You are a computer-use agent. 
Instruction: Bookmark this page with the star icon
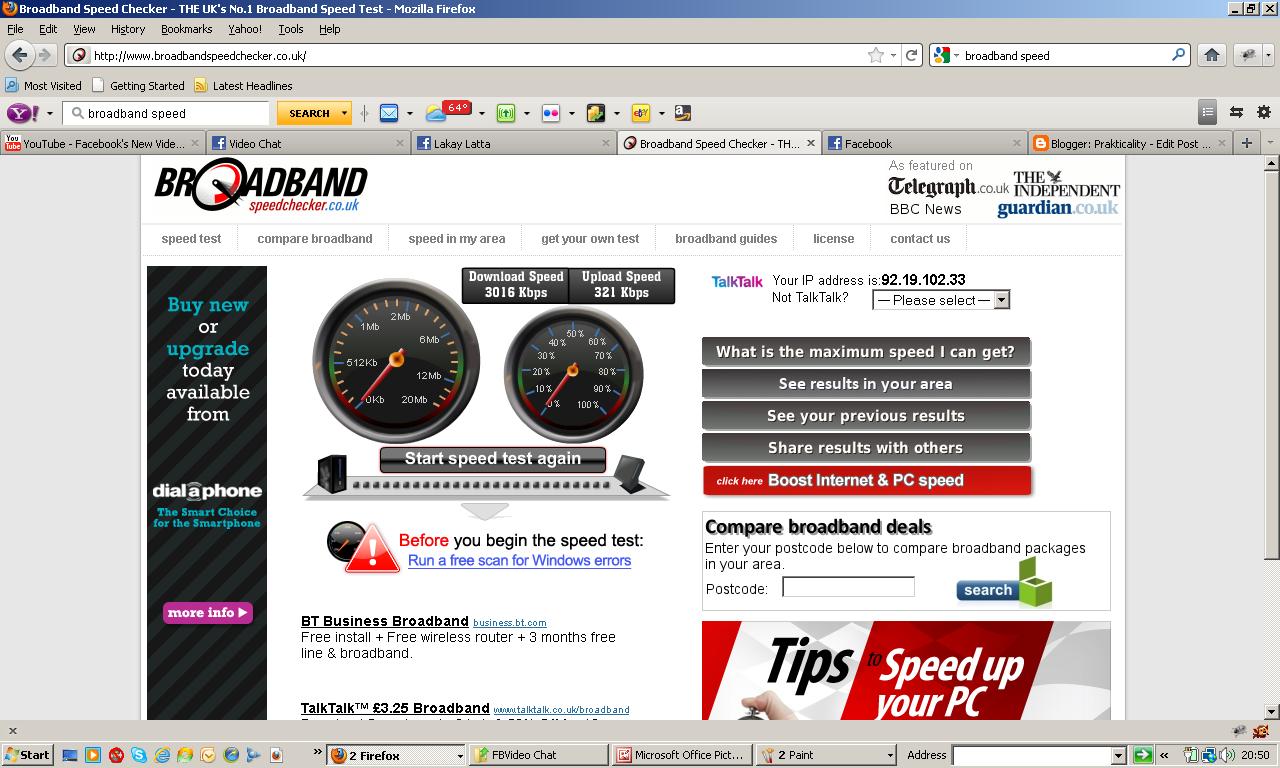click(x=876, y=55)
